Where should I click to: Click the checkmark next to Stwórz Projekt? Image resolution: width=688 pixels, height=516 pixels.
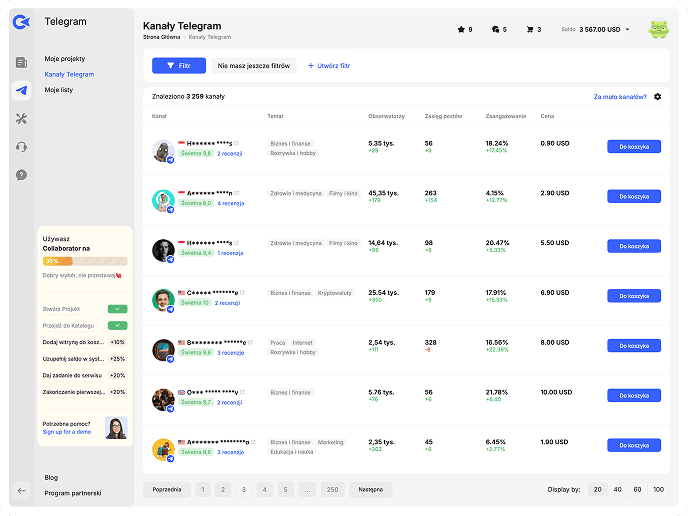pos(118,310)
